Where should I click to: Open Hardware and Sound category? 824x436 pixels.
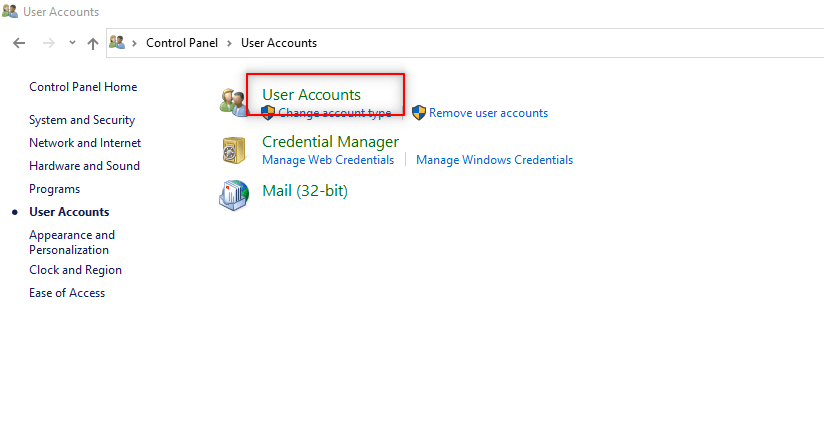[x=85, y=166]
